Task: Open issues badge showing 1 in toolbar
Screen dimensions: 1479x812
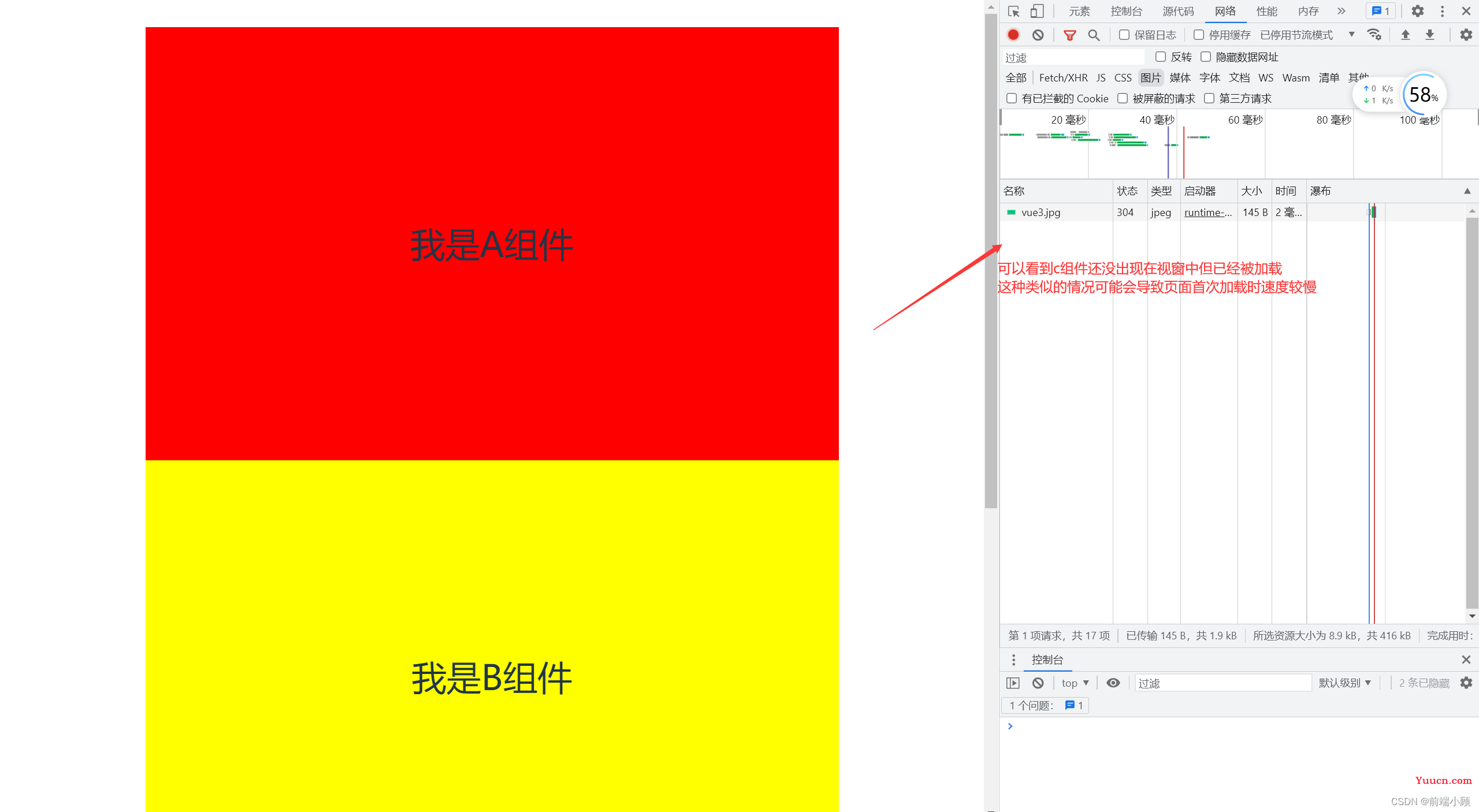Action: click(1381, 11)
